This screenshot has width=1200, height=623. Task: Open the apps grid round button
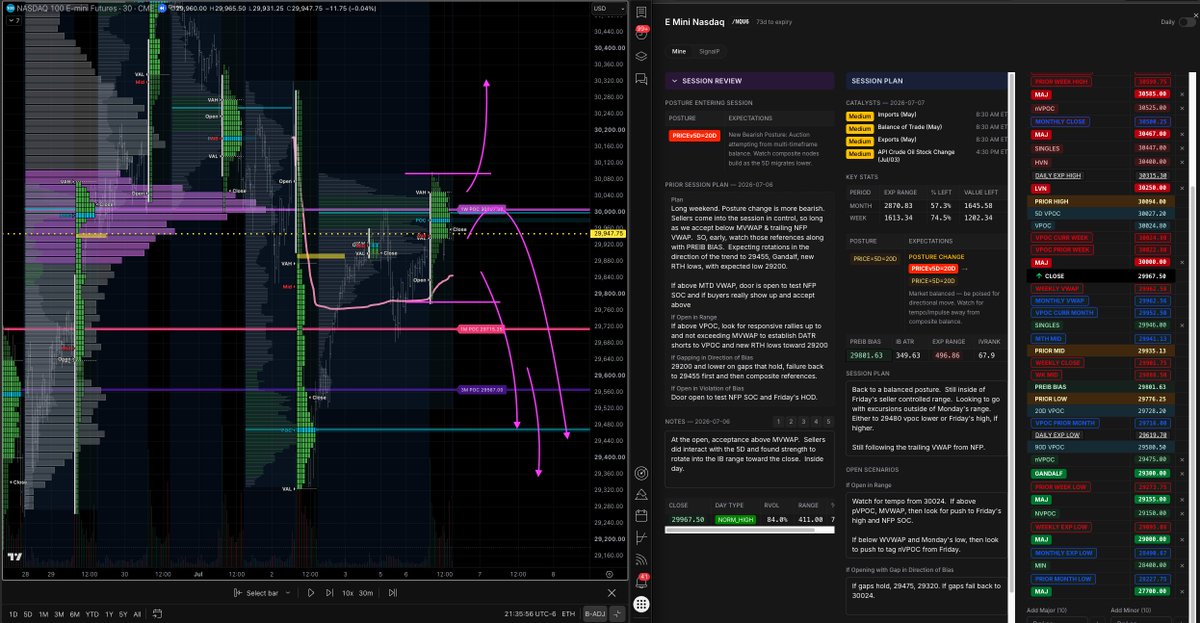pos(641,604)
